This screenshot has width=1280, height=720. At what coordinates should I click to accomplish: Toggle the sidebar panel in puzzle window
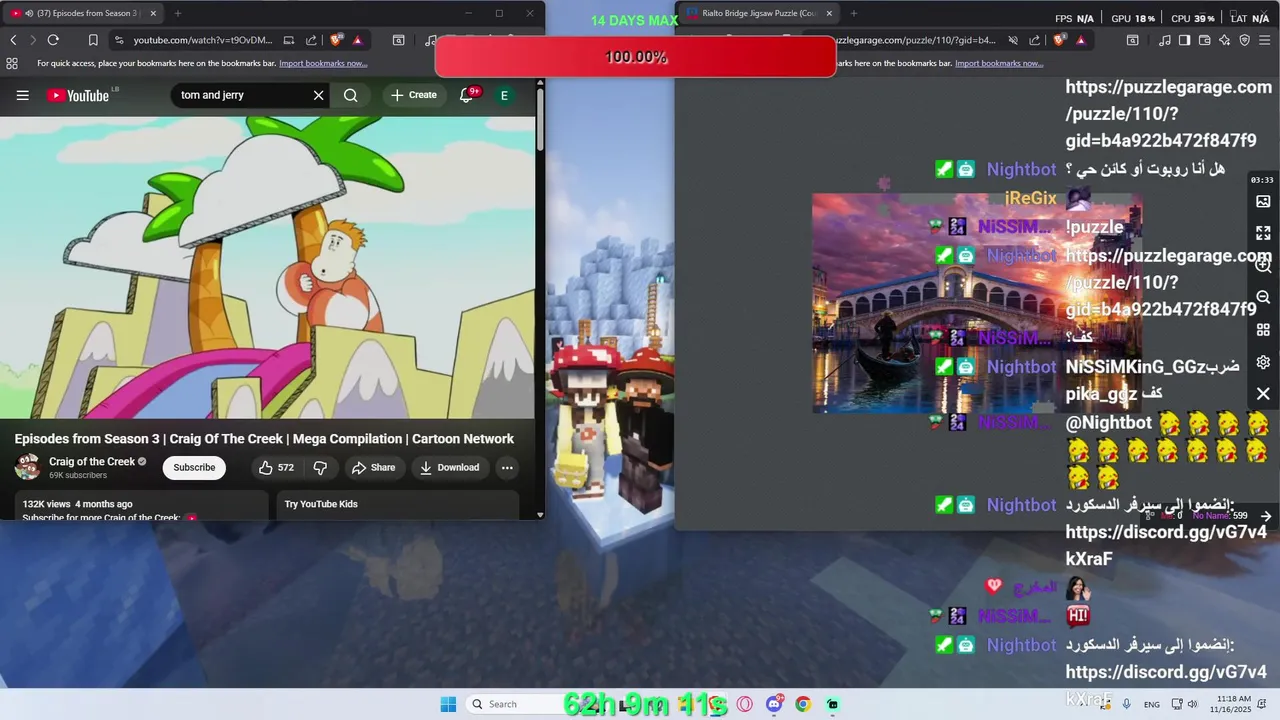pyautogui.click(x=1184, y=40)
